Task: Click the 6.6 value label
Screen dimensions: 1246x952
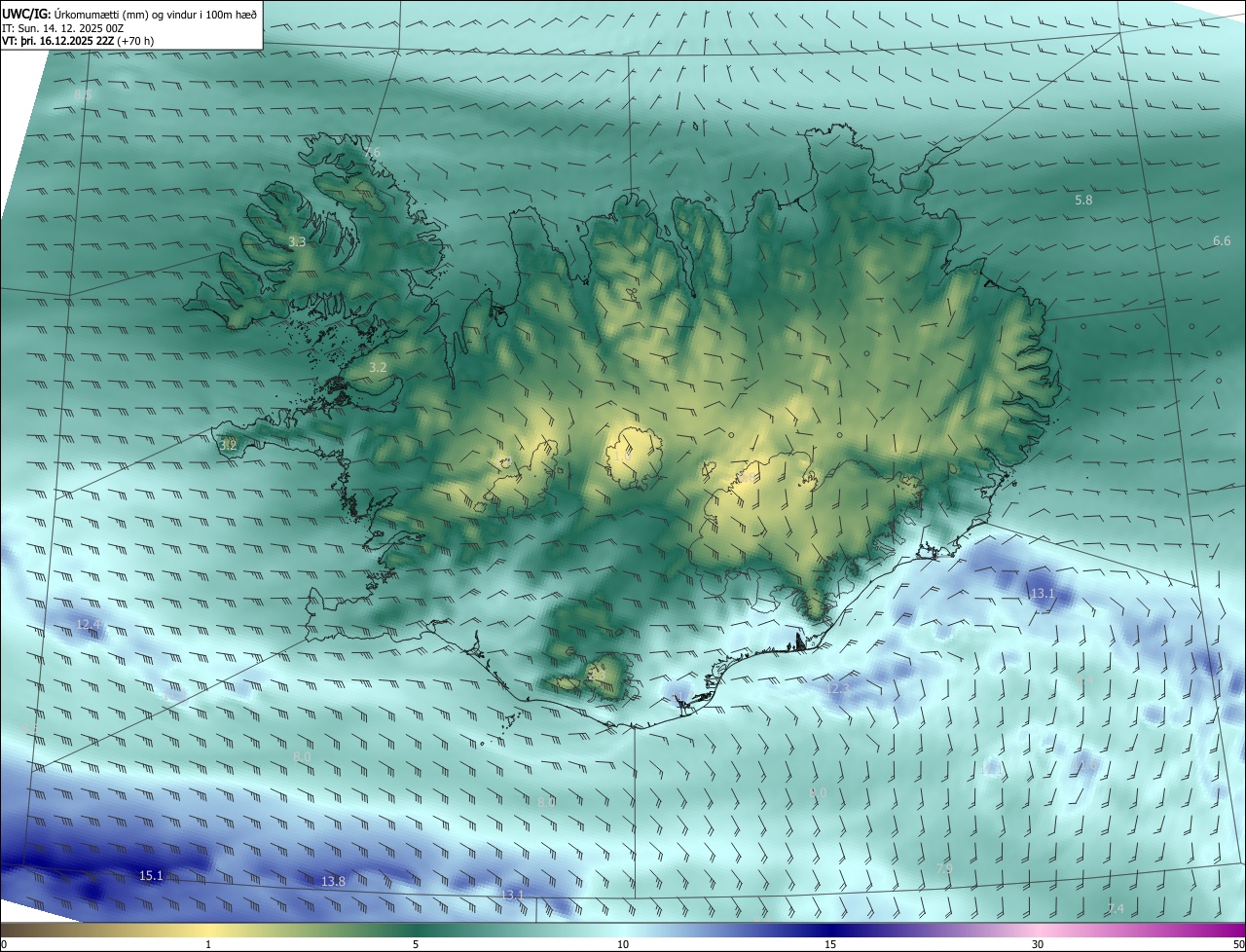Action: point(1222,240)
